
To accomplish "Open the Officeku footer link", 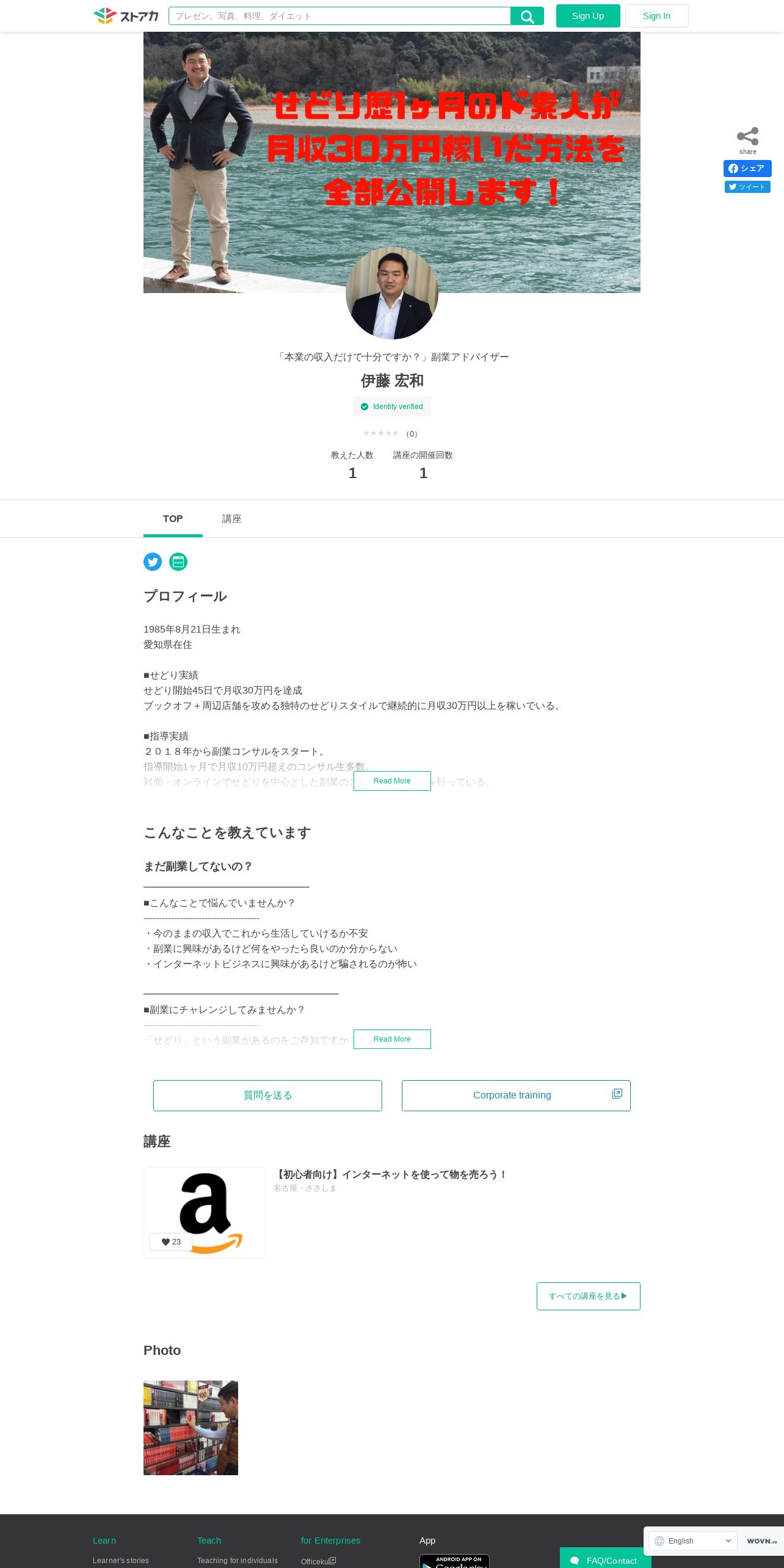I will 318,1561.
